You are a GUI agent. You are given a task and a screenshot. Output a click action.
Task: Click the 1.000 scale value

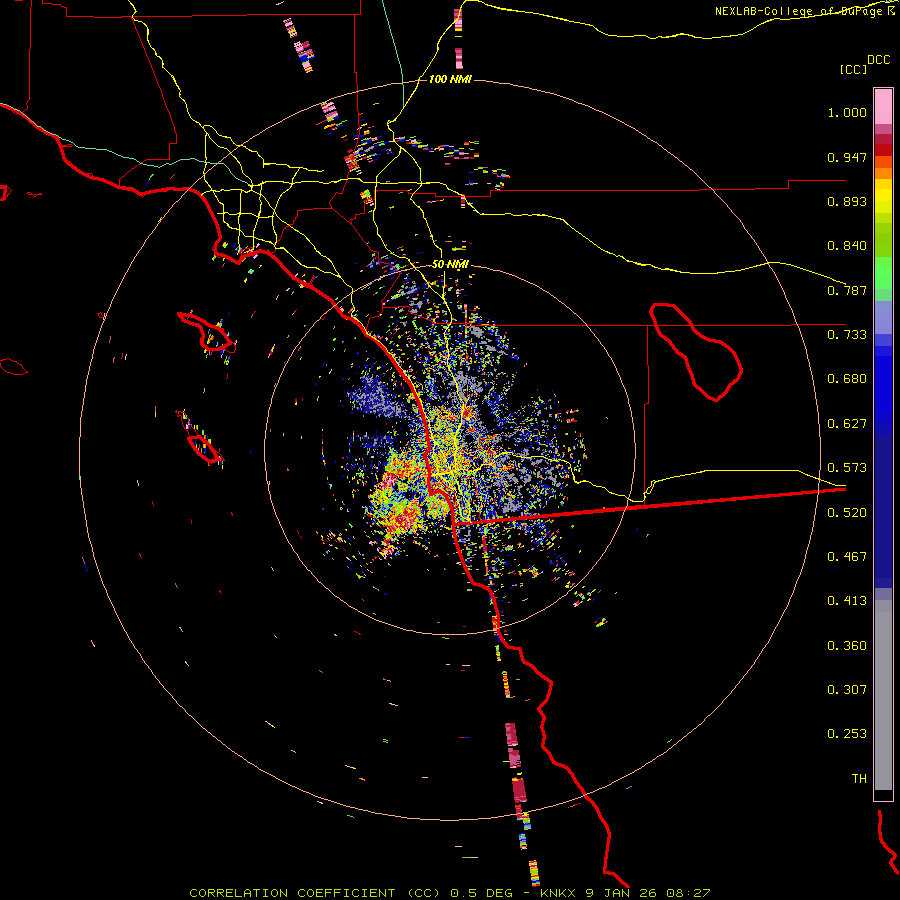[x=847, y=112]
